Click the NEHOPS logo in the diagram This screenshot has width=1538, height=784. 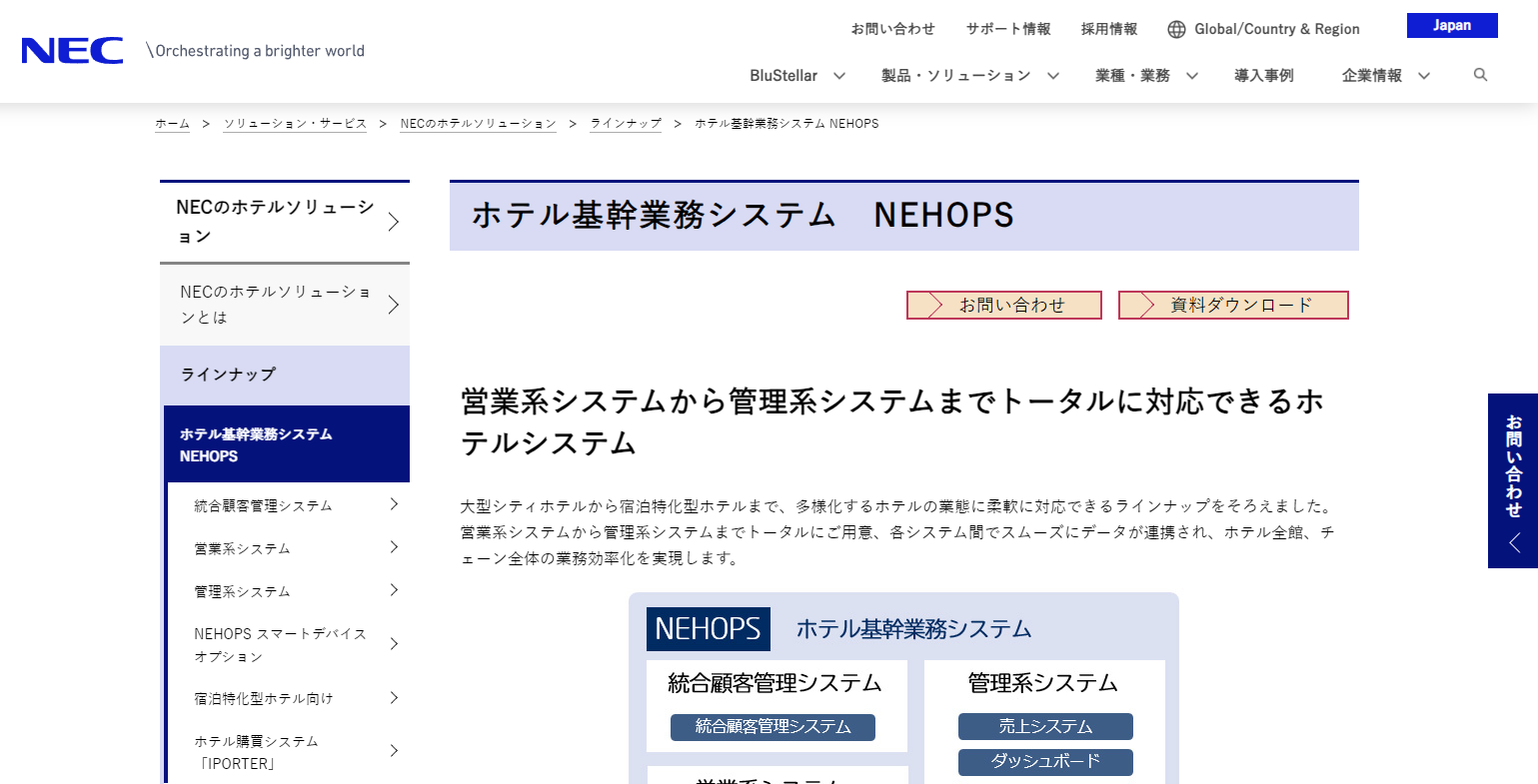pos(709,629)
